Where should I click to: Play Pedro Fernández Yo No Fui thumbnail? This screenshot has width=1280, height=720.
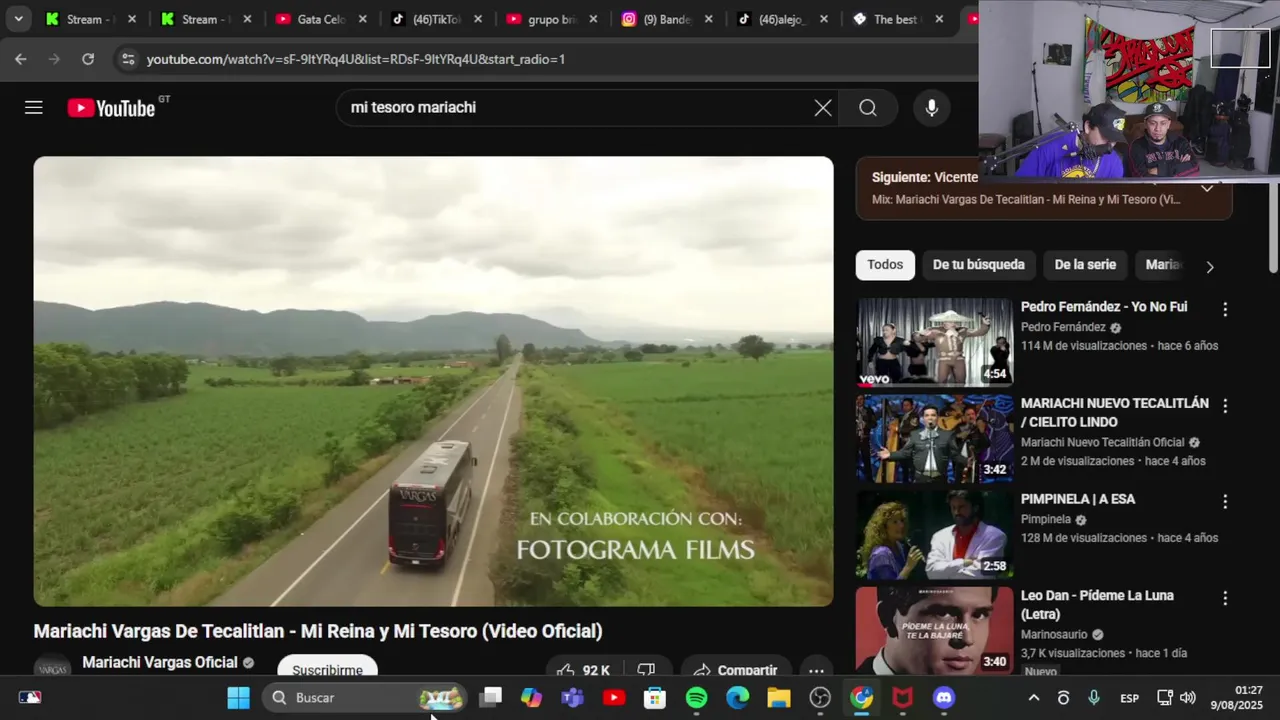point(934,342)
